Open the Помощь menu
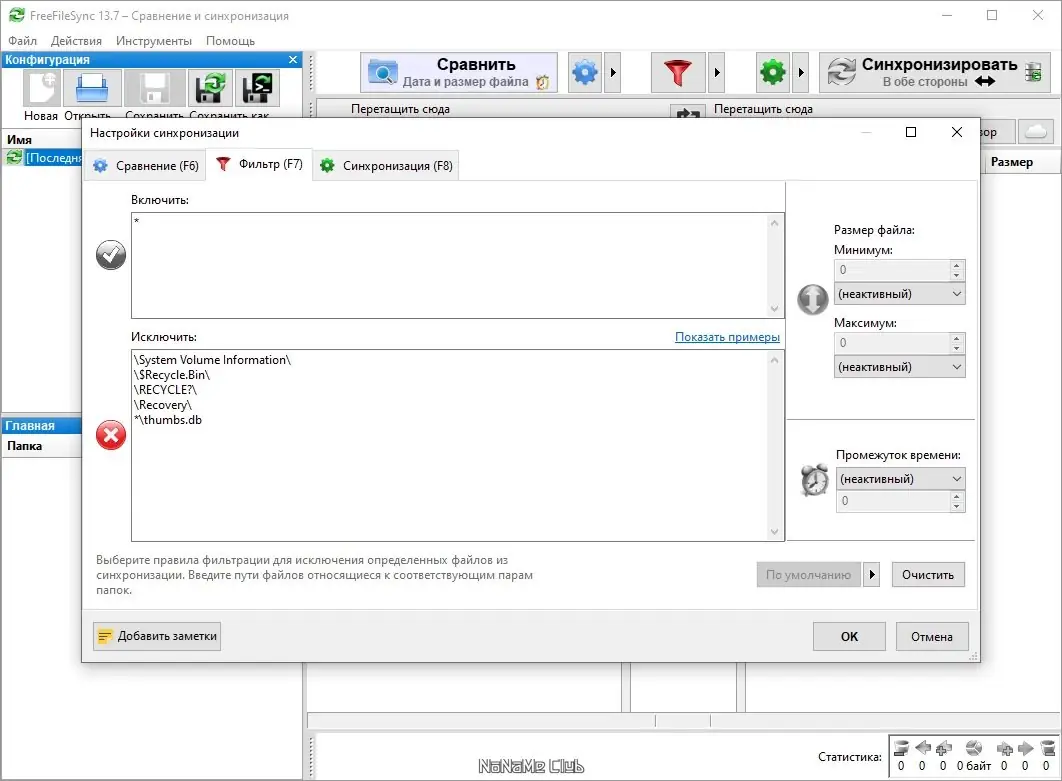This screenshot has width=1062, height=781. [230, 41]
